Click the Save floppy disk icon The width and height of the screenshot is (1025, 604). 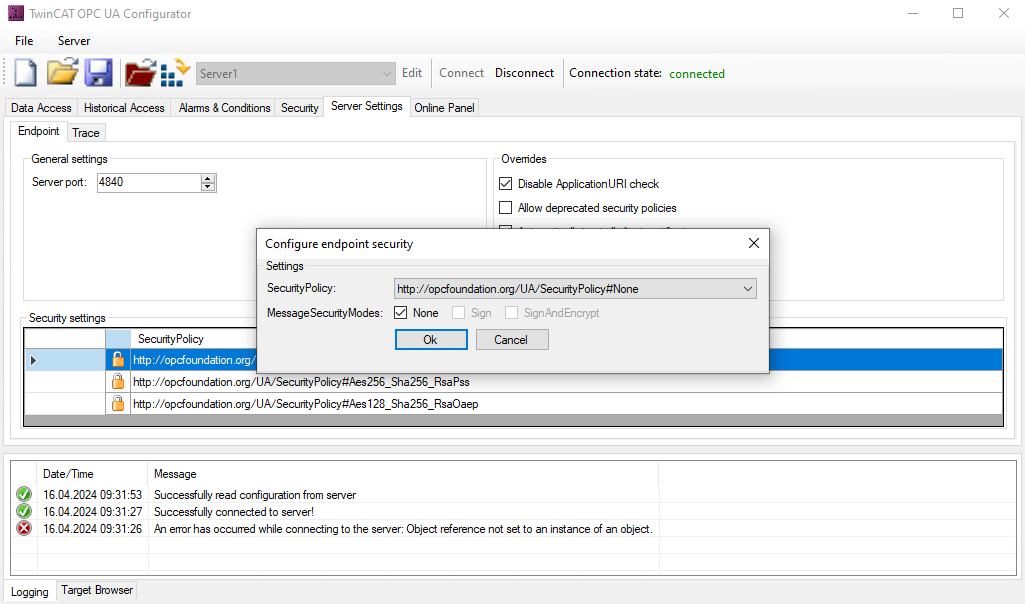tap(98, 73)
